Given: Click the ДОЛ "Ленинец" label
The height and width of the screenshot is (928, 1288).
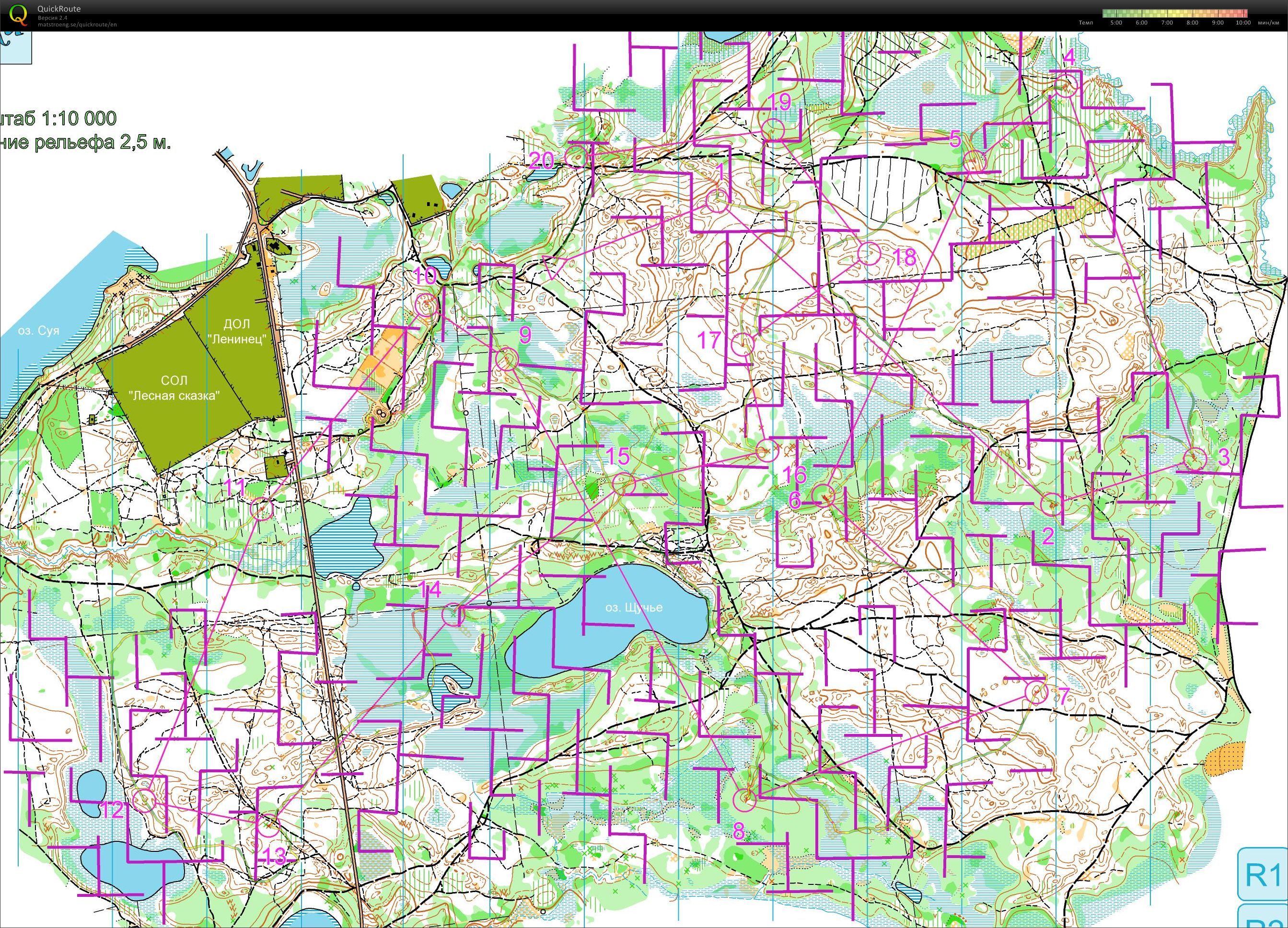Looking at the screenshot, I should click(237, 332).
